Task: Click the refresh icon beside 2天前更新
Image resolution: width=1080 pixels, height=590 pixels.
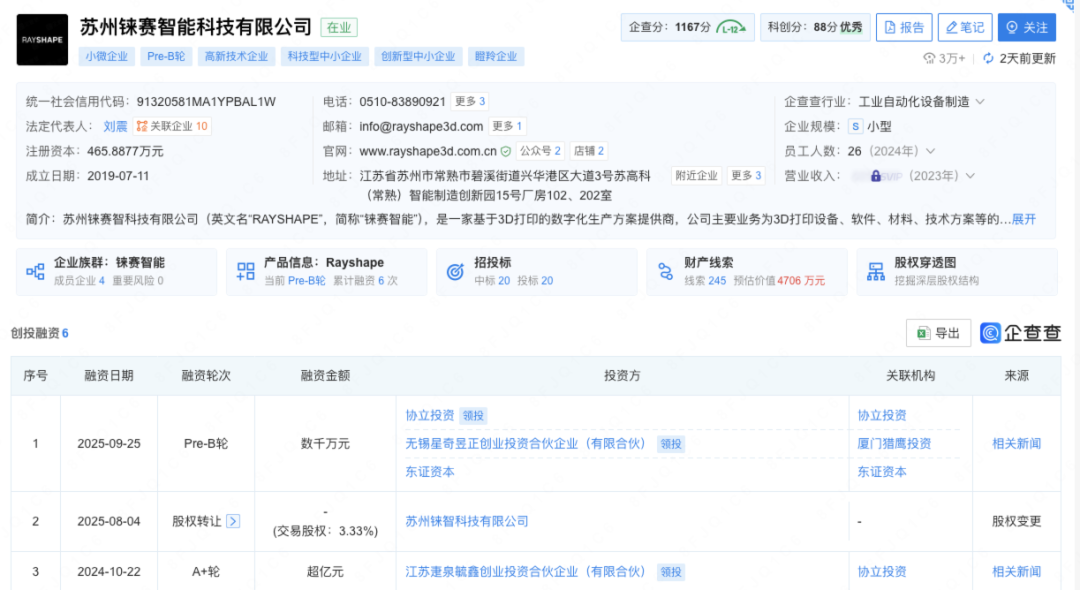Action: [988, 59]
